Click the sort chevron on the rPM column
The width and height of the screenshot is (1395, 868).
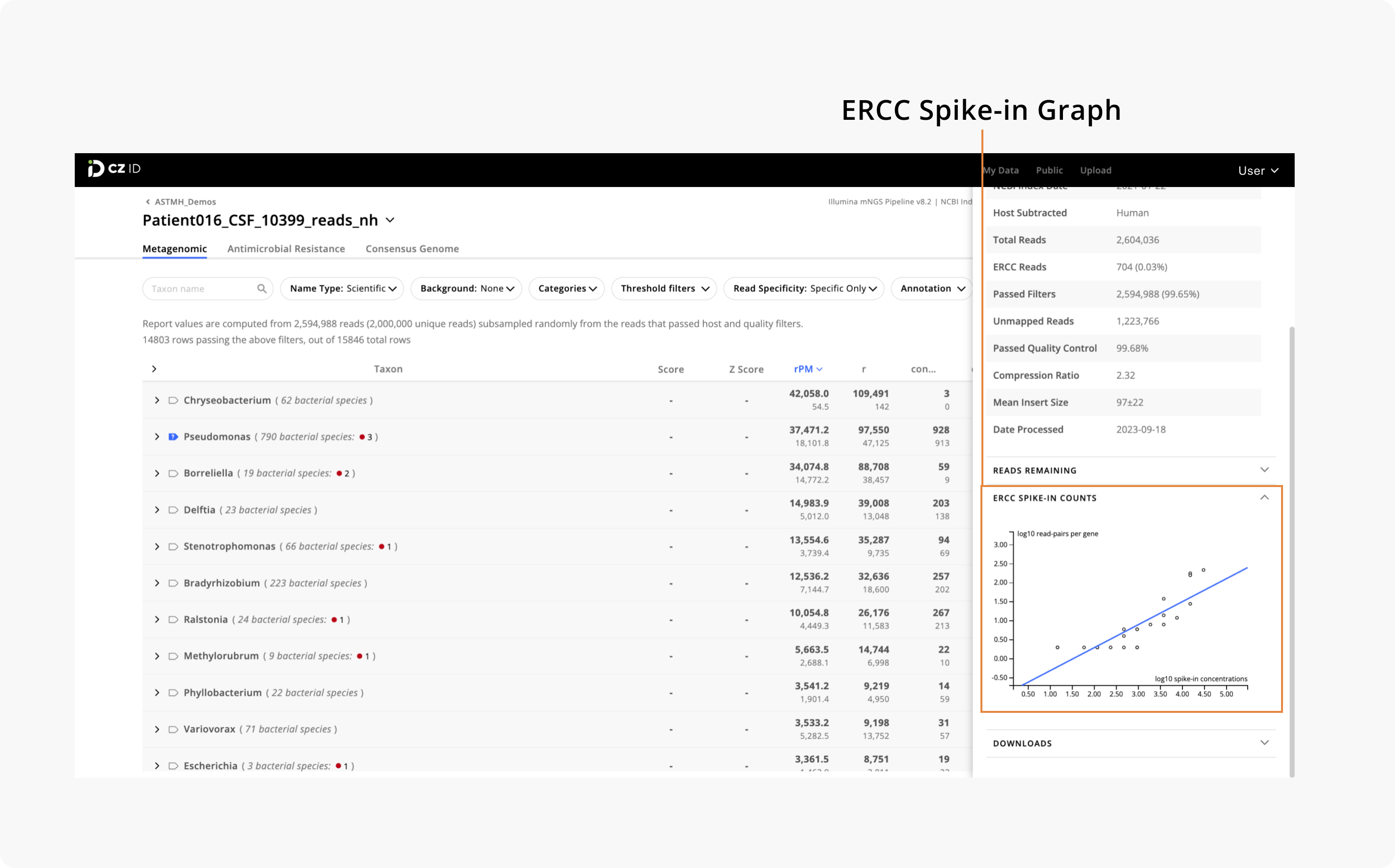(820, 369)
